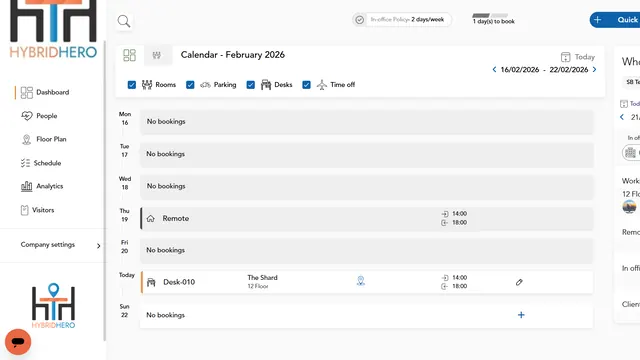Select the Tue 17 No bookings row
640x360 pixels.
pyautogui.click(x=367, y=154)
